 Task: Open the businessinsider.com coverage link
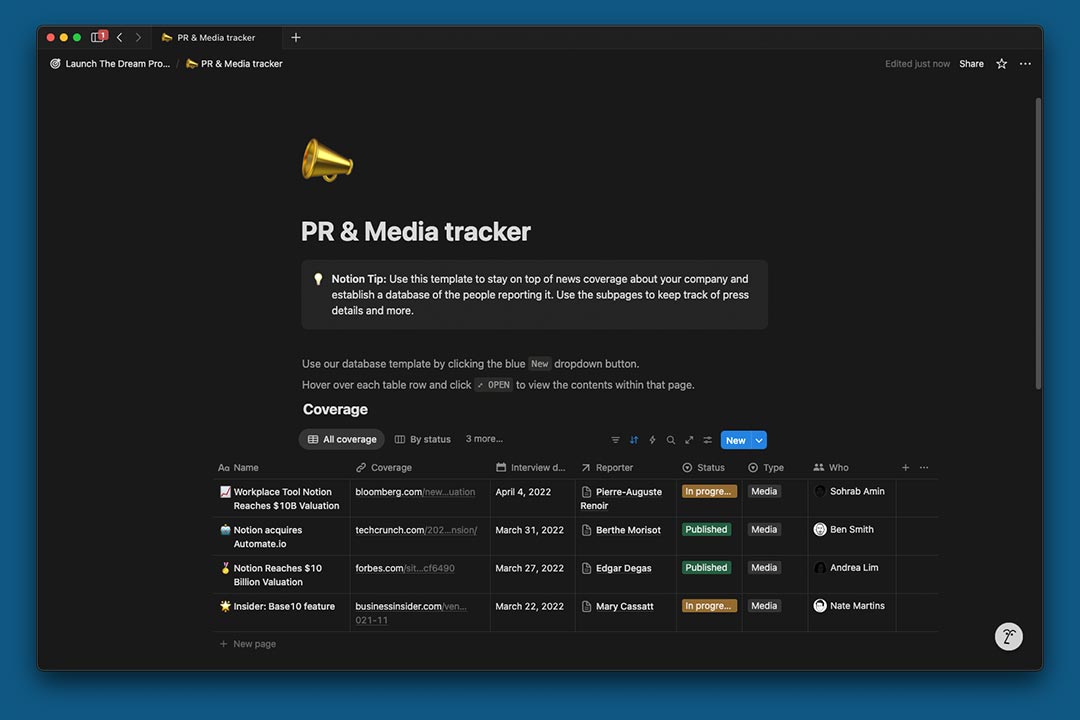(411, 613)
